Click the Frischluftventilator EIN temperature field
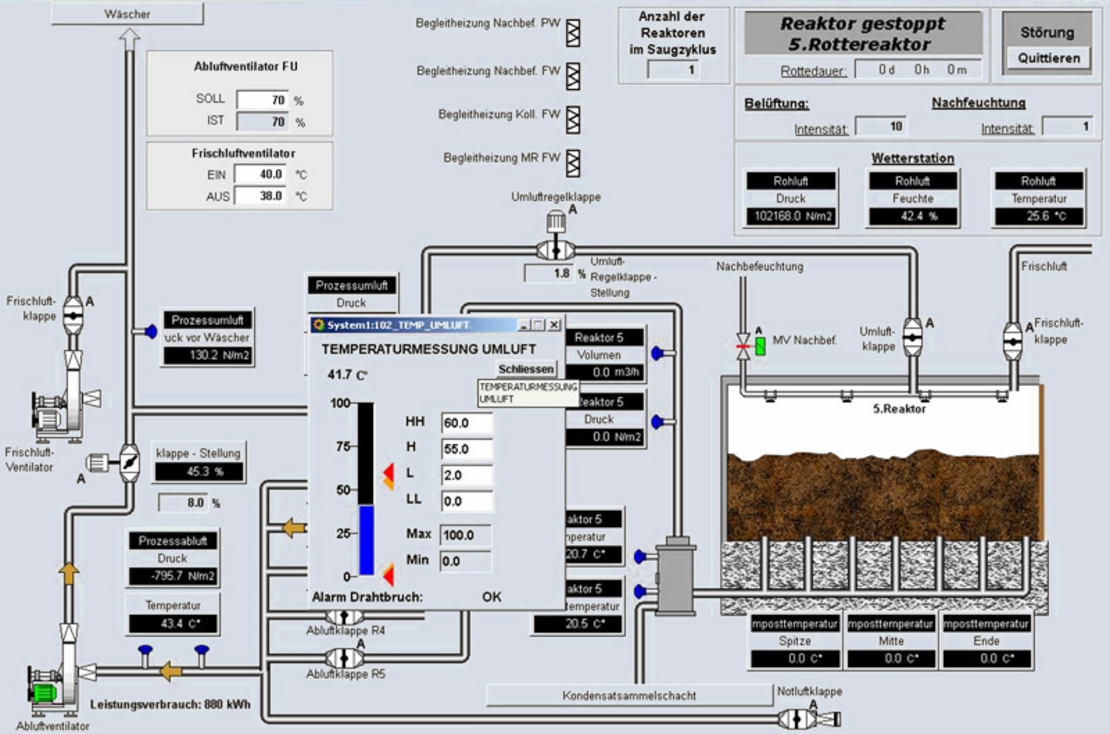The height and width of the screenshot is (734, 1110). (262, 175)
